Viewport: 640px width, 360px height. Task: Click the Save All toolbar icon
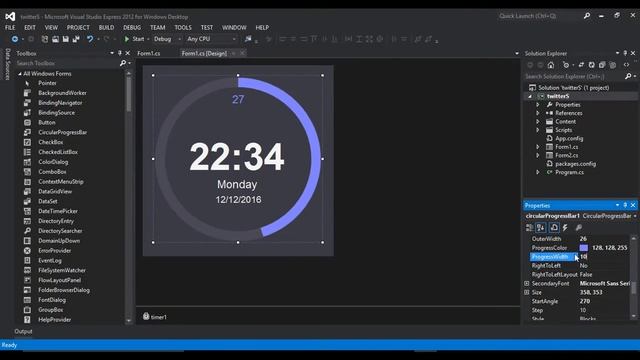pos(76,39)
